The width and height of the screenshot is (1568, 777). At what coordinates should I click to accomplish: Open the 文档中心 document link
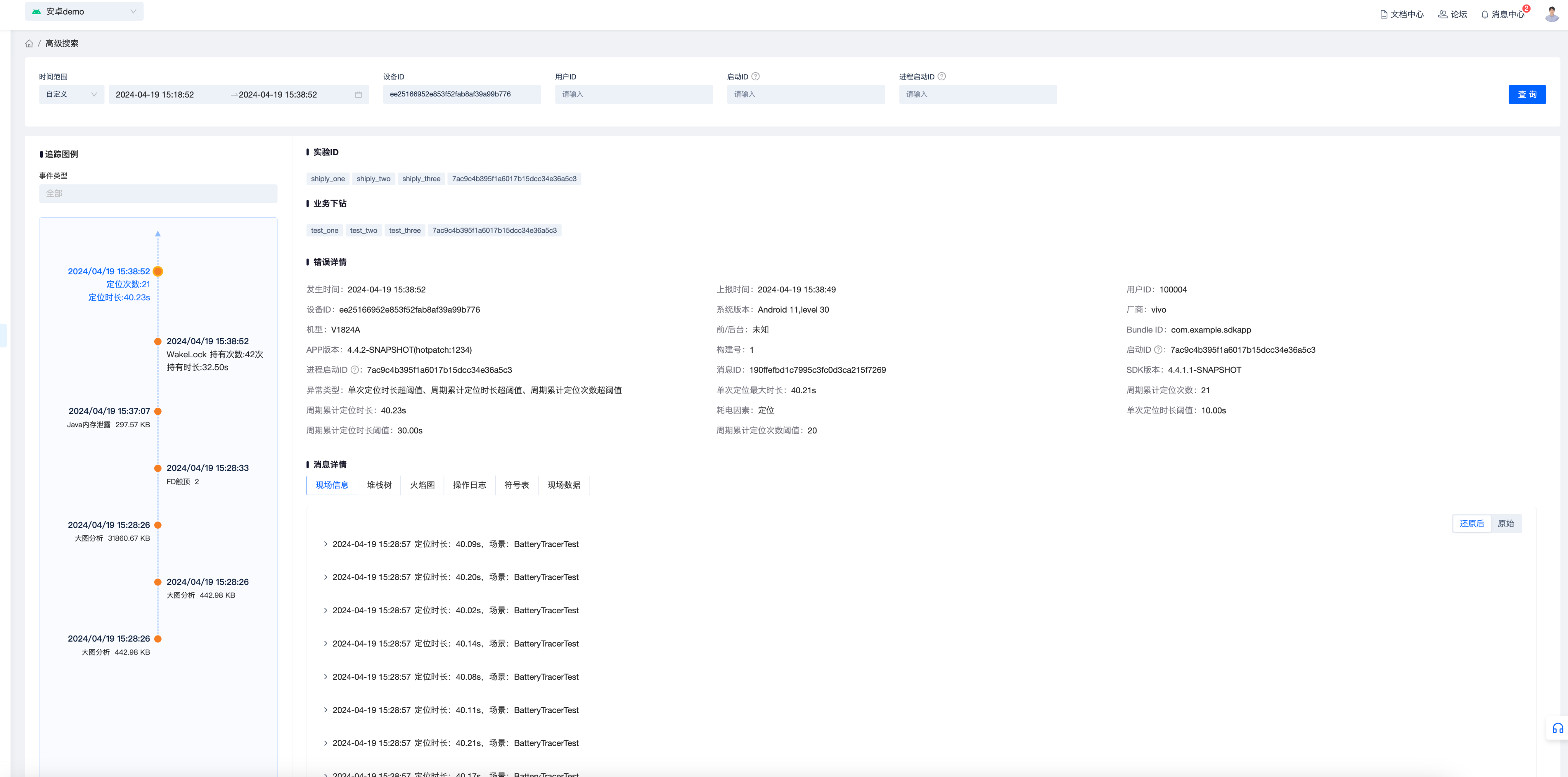(x=1401, y=14)
